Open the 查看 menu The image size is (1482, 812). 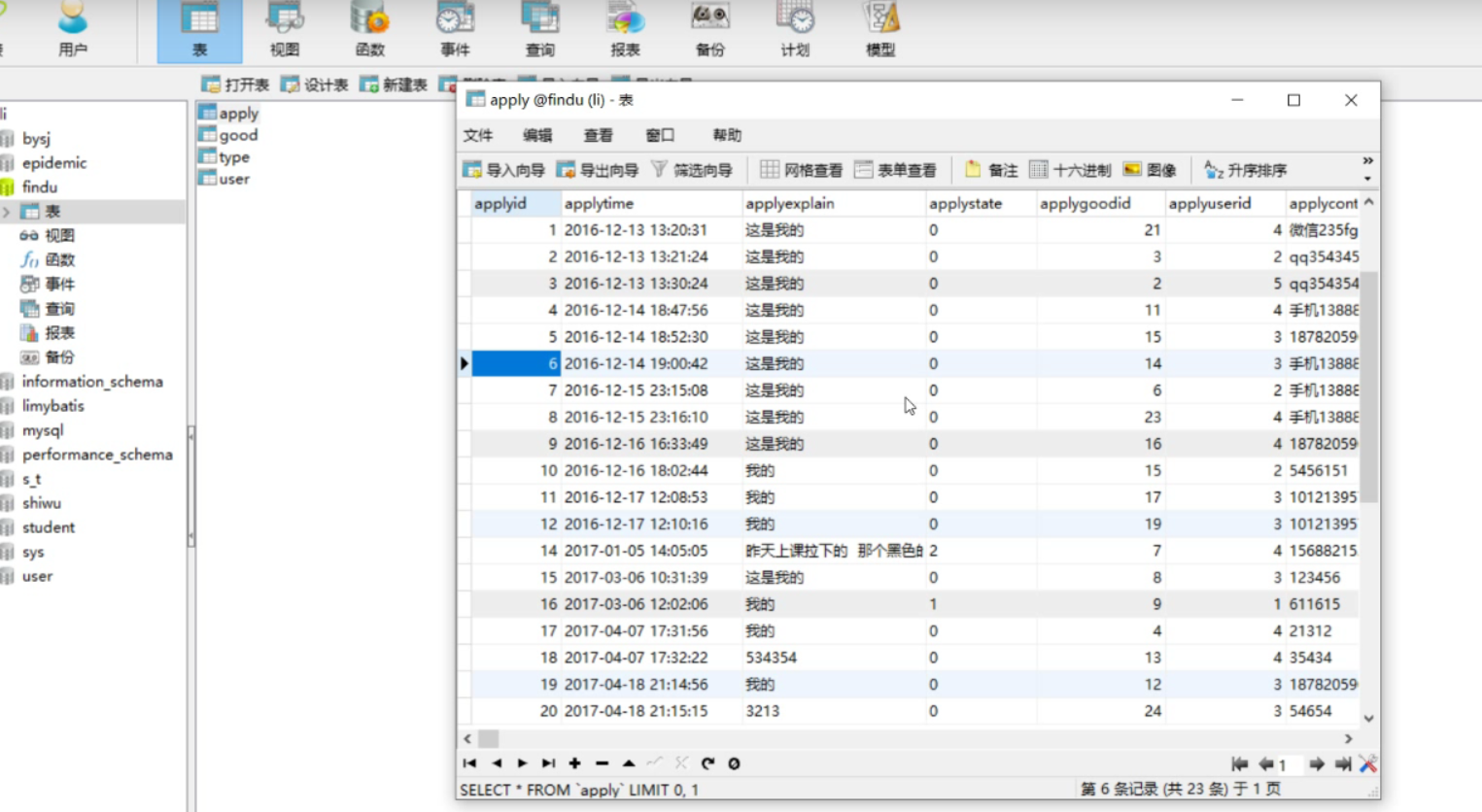click(x=598, y=135)
